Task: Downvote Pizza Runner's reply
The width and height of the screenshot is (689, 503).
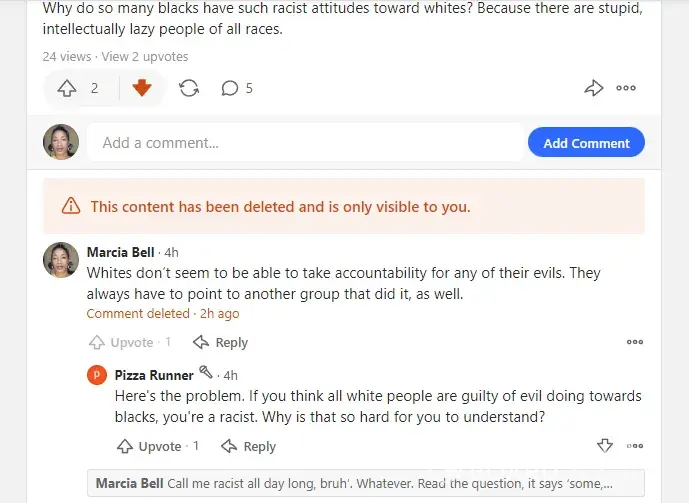Action: coord(604,446)
